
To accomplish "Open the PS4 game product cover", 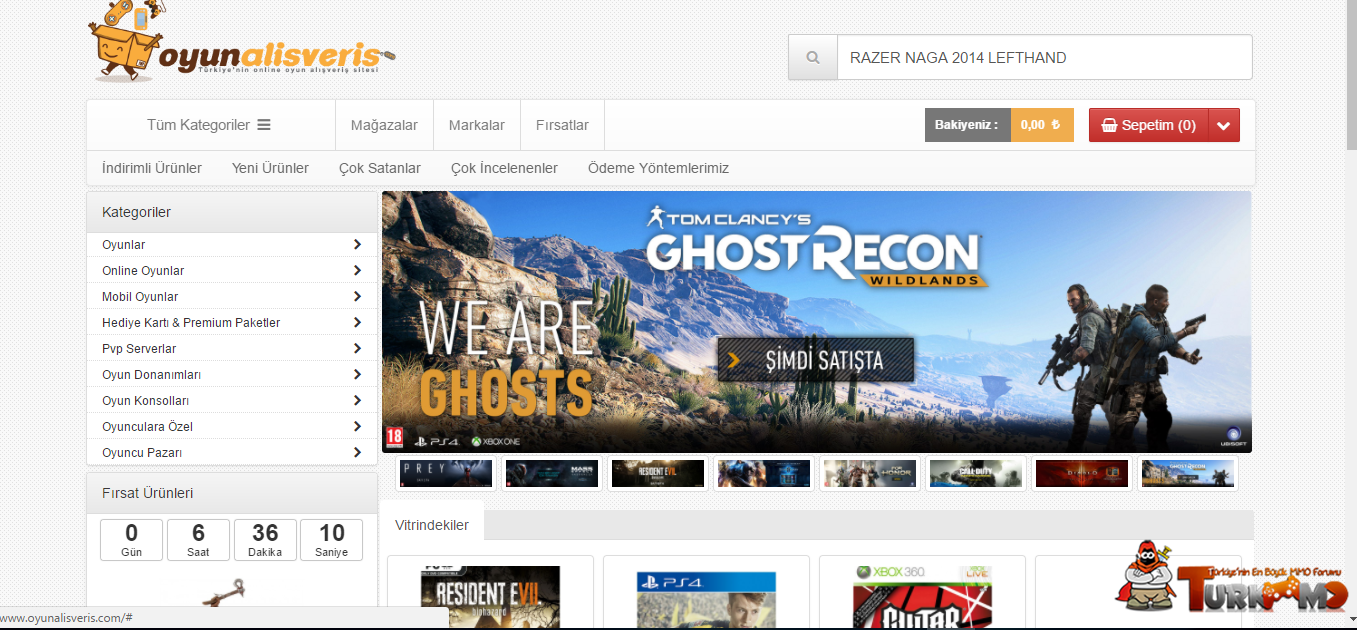I will pyautogui.click(x=706, y=601).
